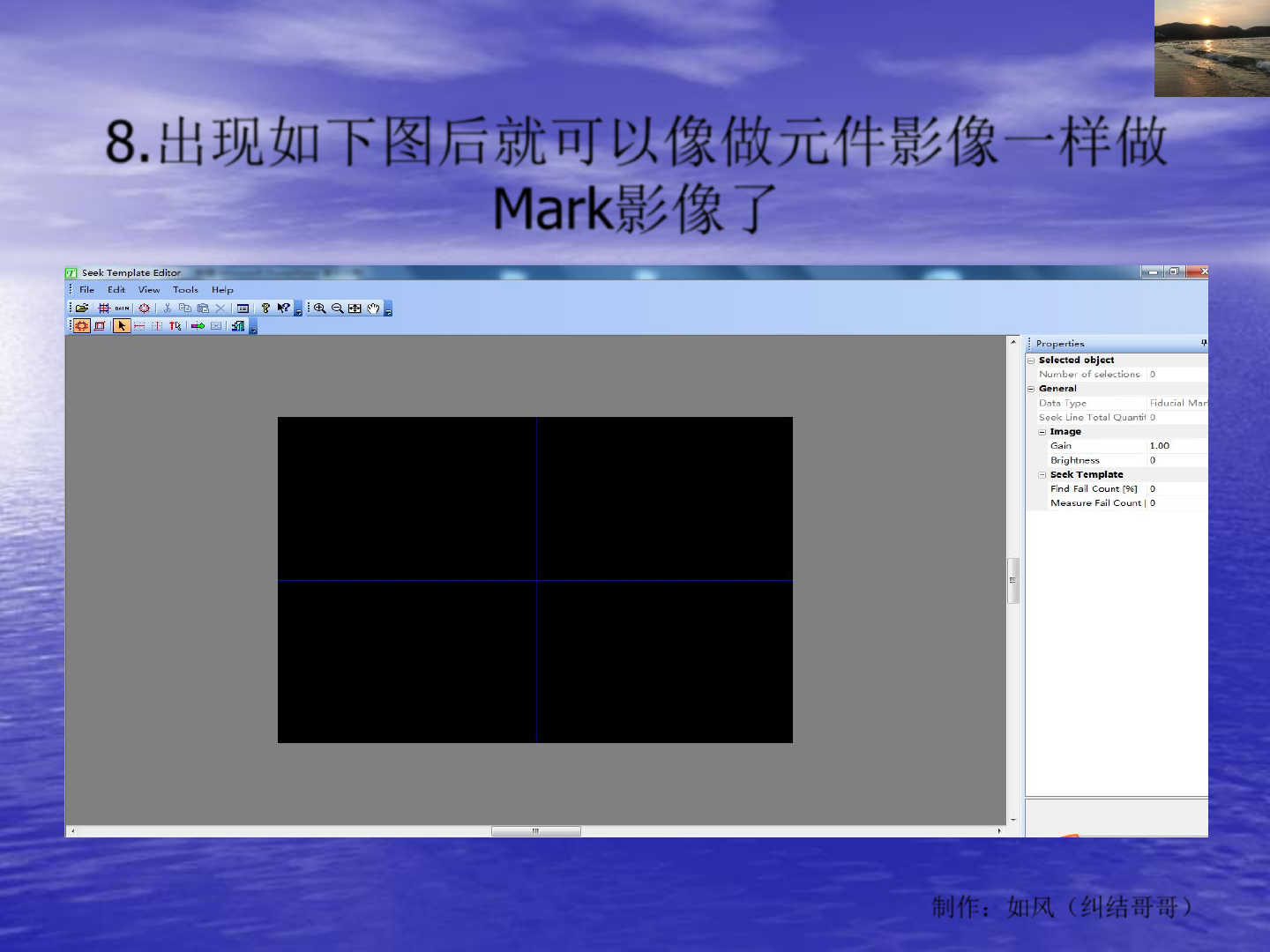Click the Fit to window icon
The height and width of the screenshot is (952, 1270).
coord(355,309)
